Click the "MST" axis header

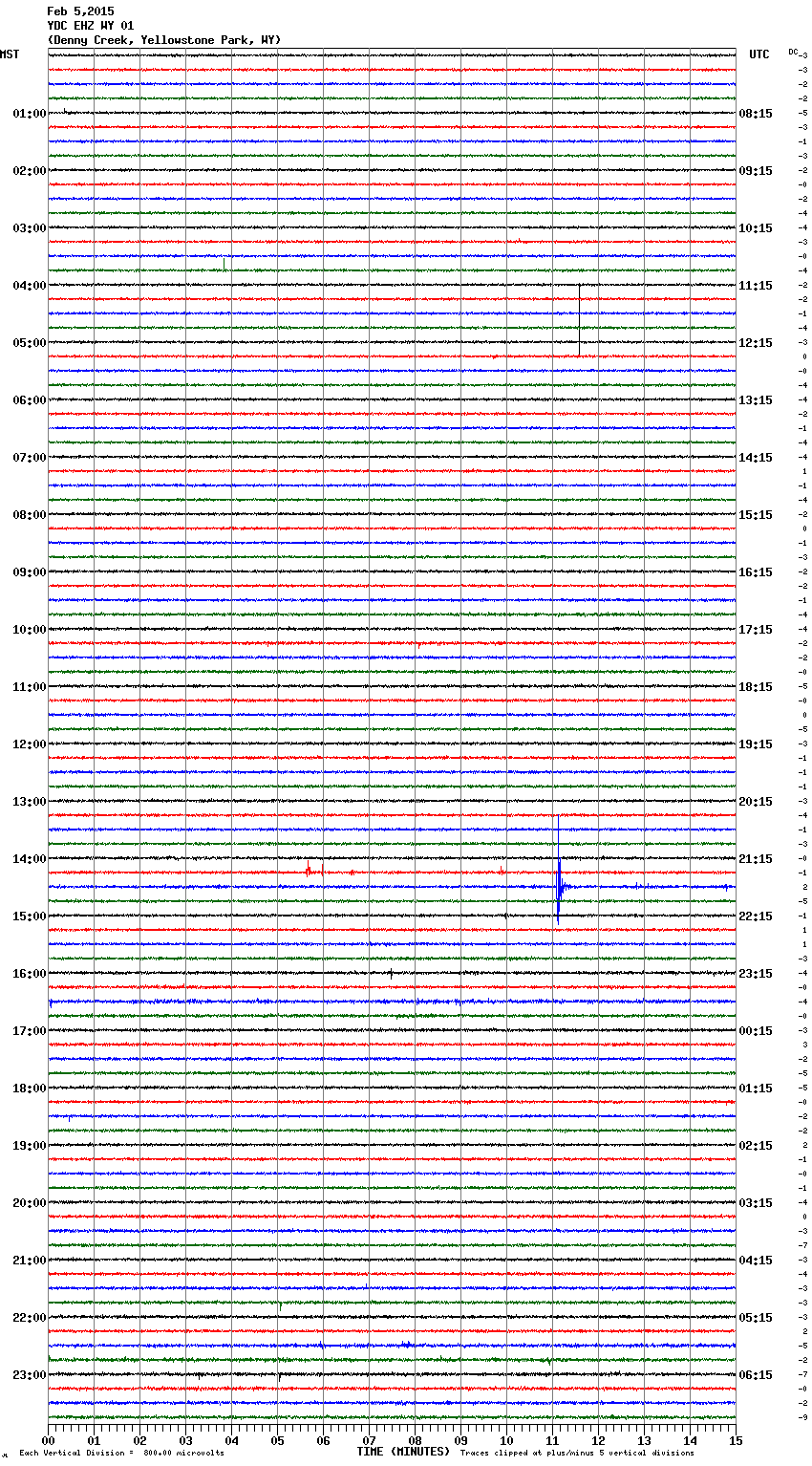pos(10,54)
